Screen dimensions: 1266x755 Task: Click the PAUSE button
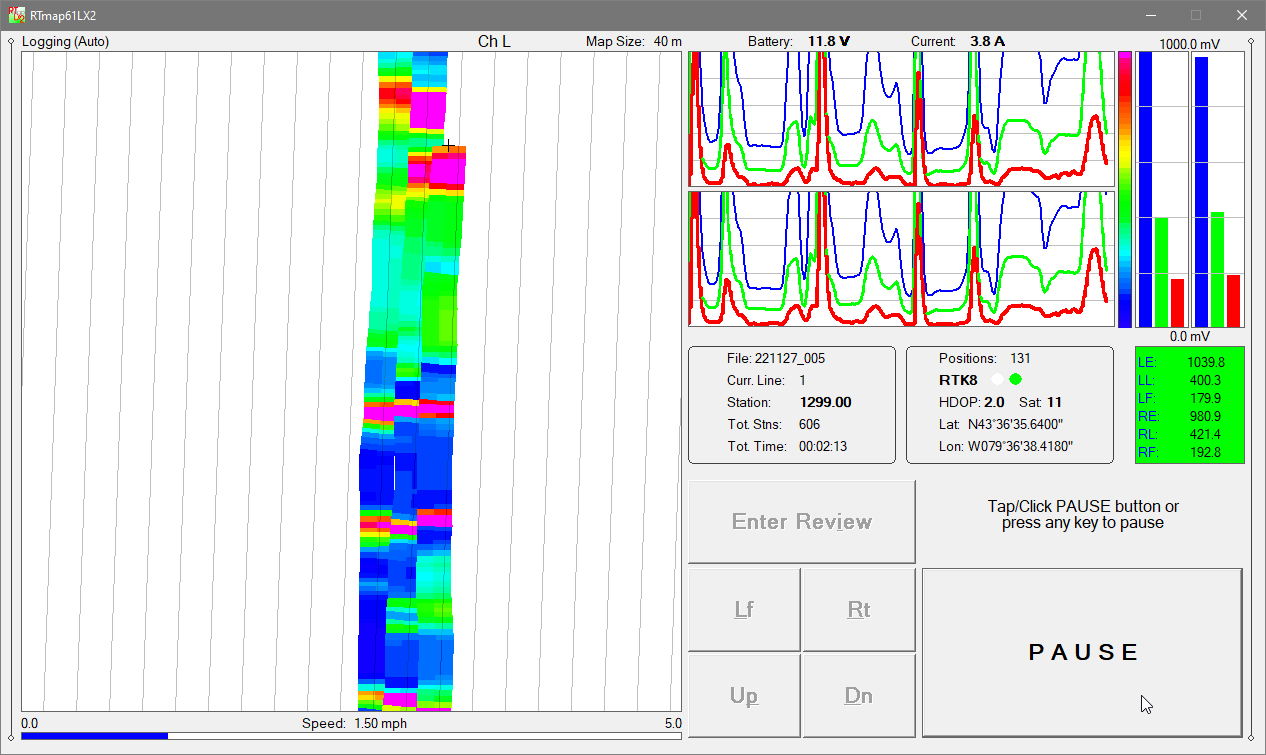click(x=1082, y=652)
